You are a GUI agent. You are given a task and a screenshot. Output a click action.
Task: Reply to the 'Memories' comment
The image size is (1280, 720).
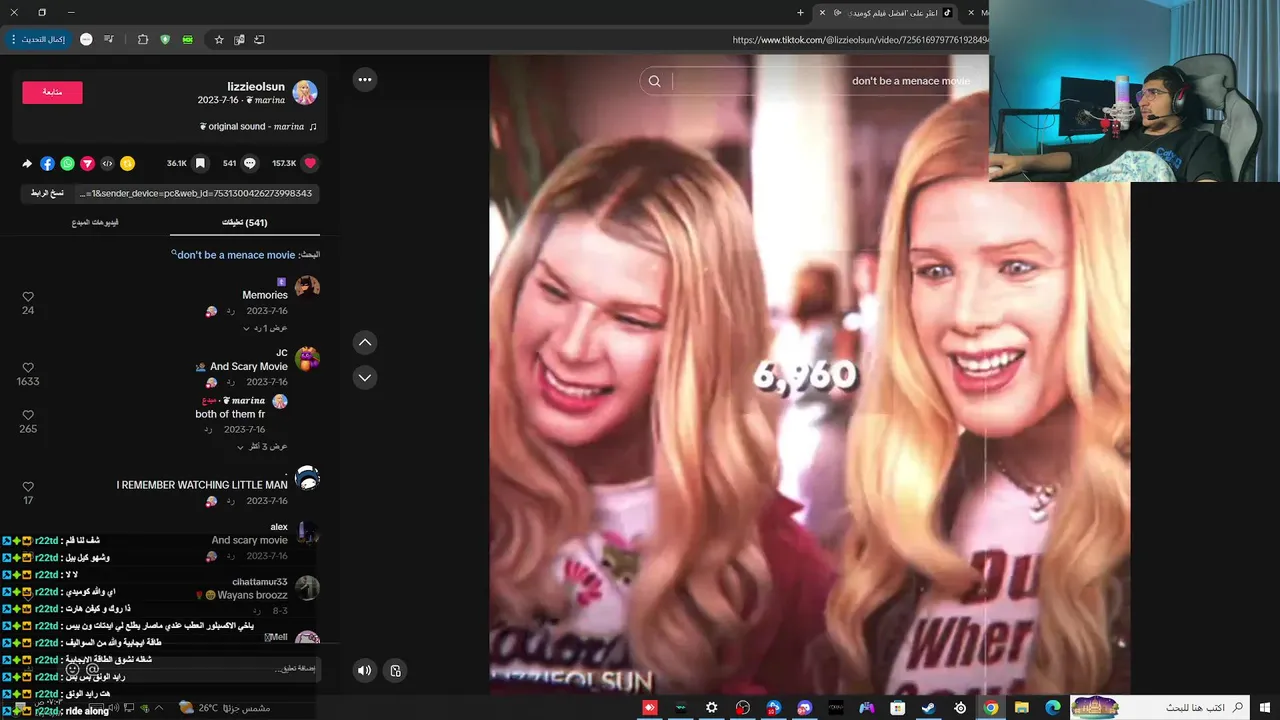[230, 311]
